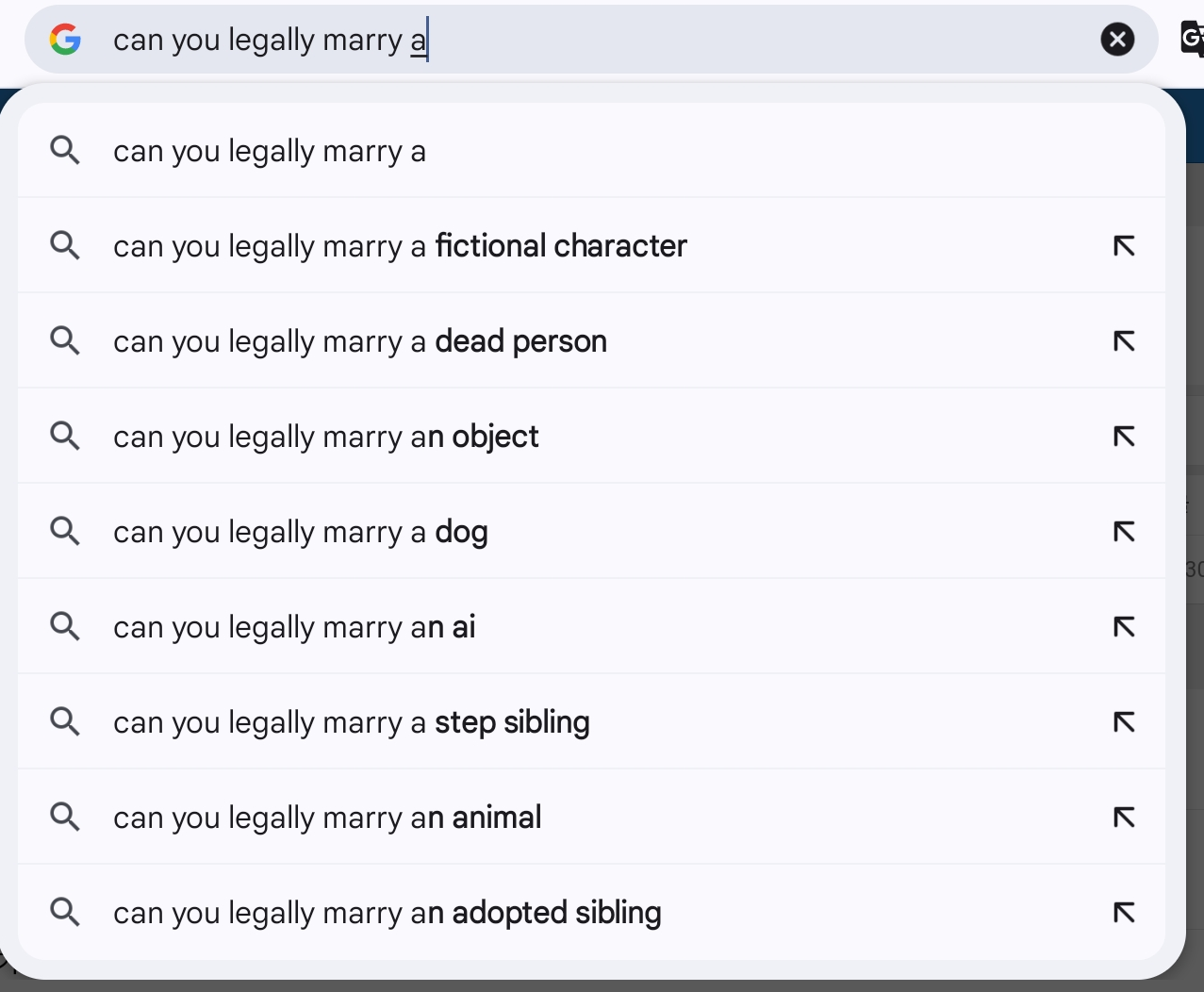This screenshot has height=992, width=1204.
Task: Fill query arrow for dead person suggestion
Action: [1124, 341]
